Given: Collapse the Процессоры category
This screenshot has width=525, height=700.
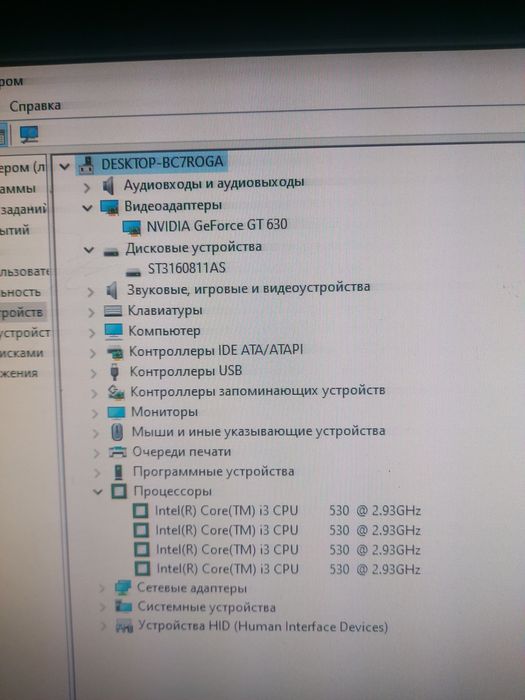Looking at the screenshot, I should [98, 492].
